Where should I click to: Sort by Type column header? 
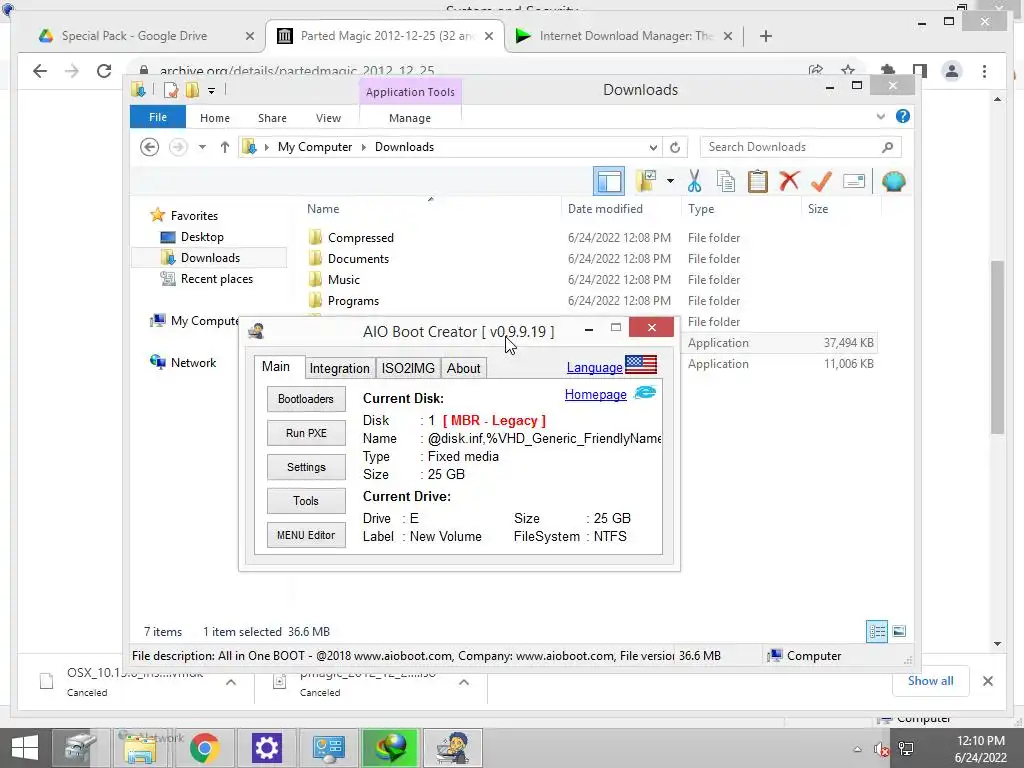point(701,209)
